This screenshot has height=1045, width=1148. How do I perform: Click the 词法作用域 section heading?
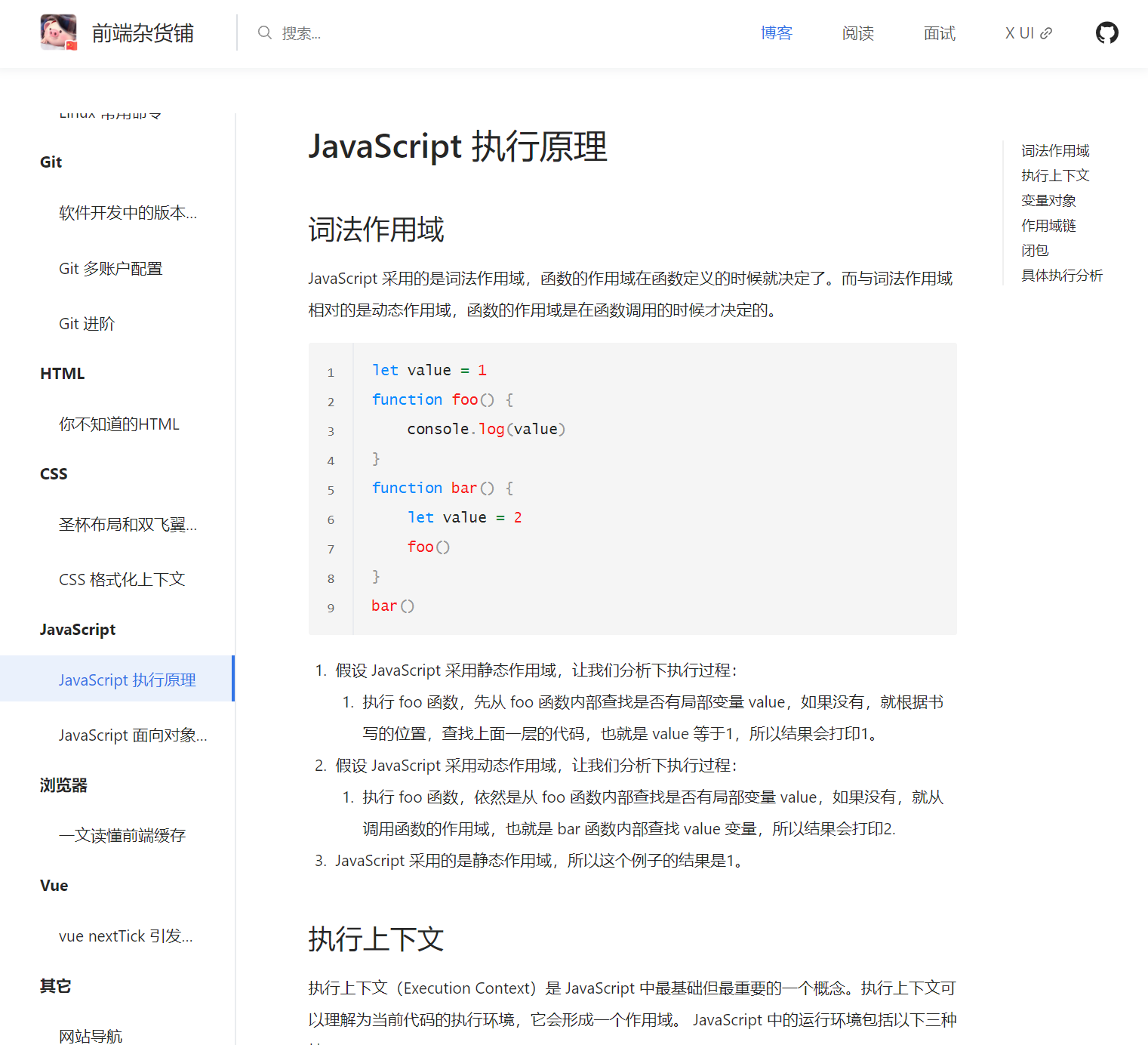376,230
